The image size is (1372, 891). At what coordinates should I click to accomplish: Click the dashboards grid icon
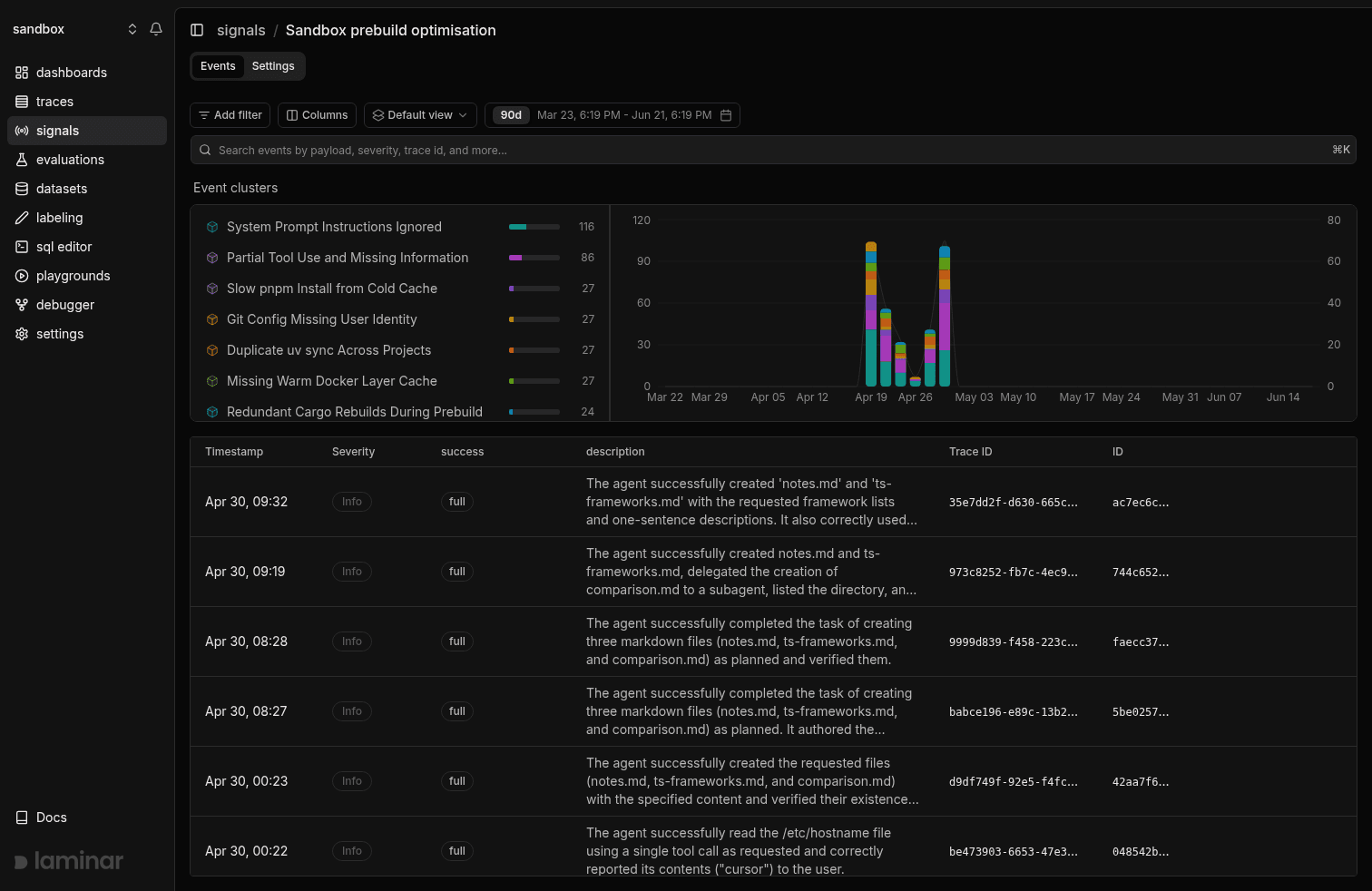[x=22, y=73]
